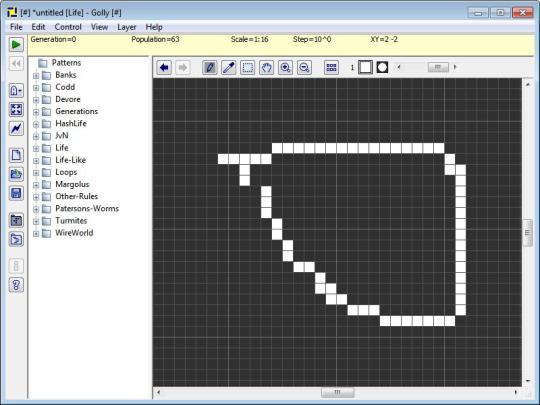Click the state slider left arrow
This screenshot has width=540, height=405.
(x=399, y=67)
